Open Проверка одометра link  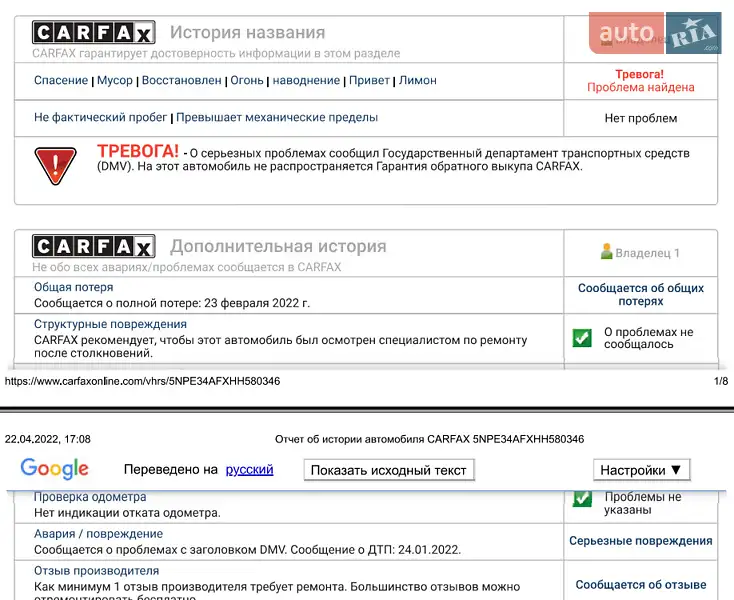tap(90, 497)
